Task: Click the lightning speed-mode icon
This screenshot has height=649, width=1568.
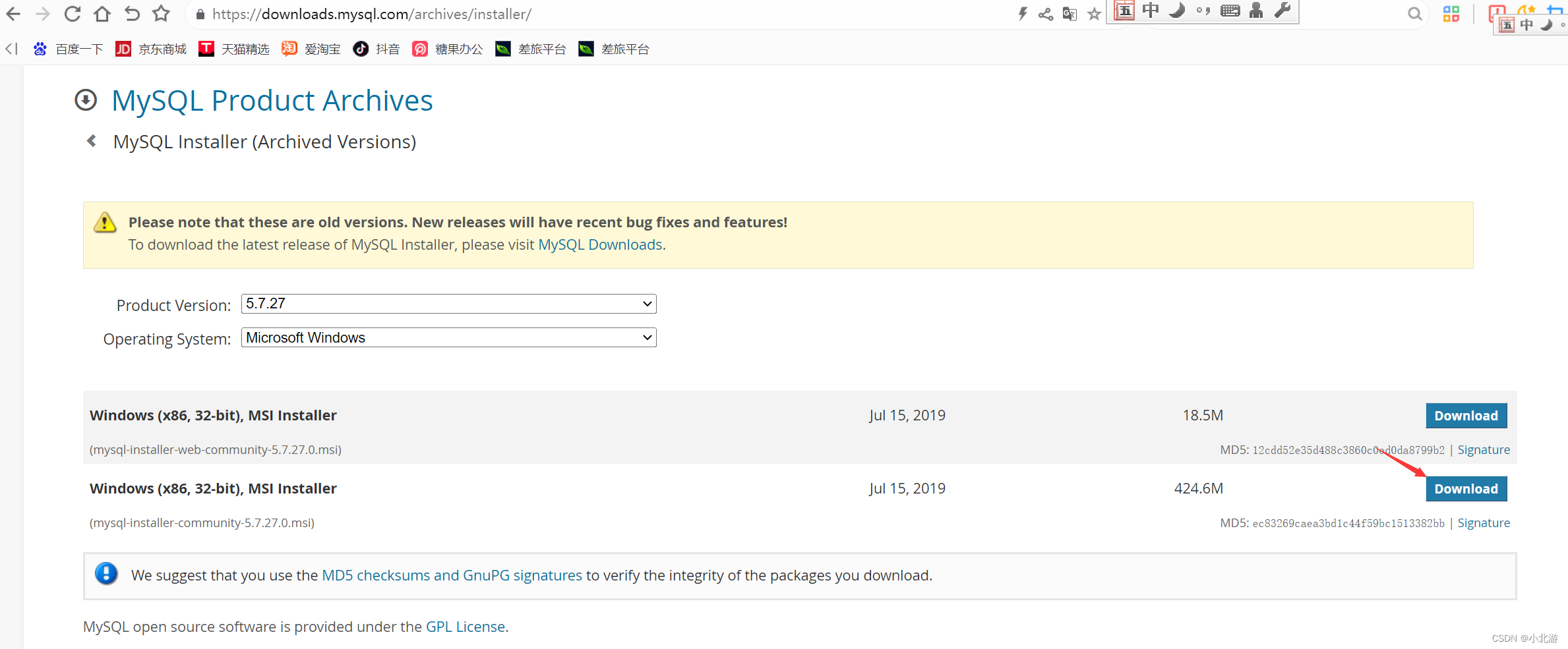Action: (x=1023, y=14)
